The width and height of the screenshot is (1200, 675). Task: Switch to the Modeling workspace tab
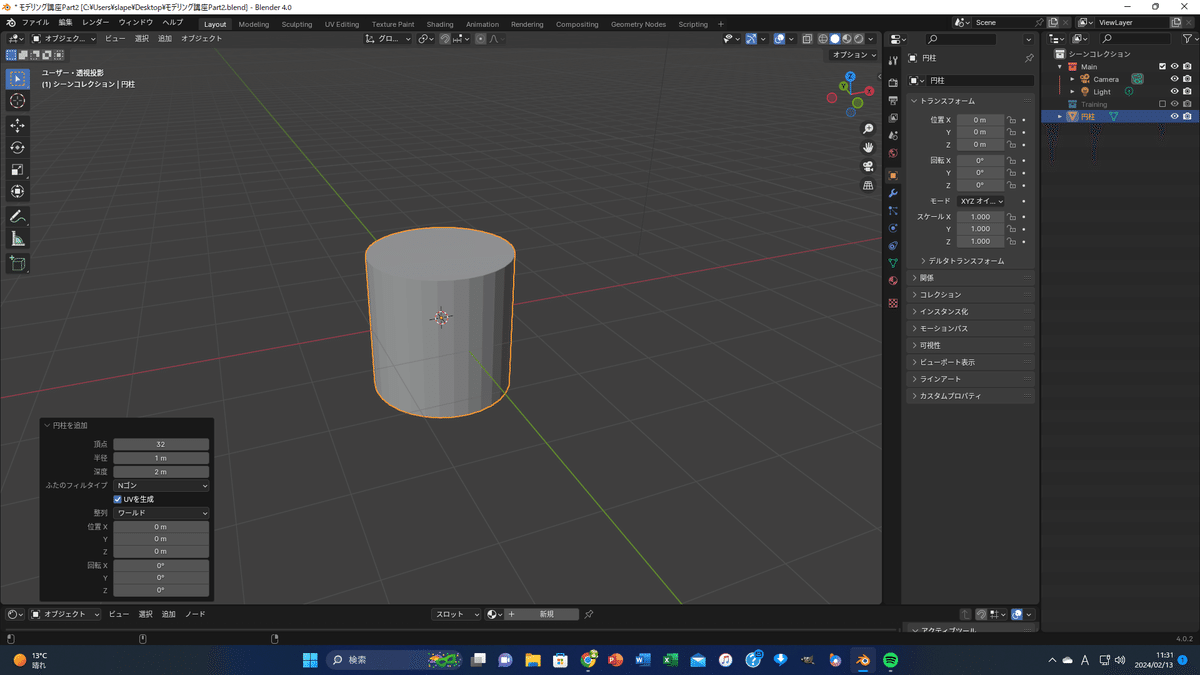(x=254, y=24)
